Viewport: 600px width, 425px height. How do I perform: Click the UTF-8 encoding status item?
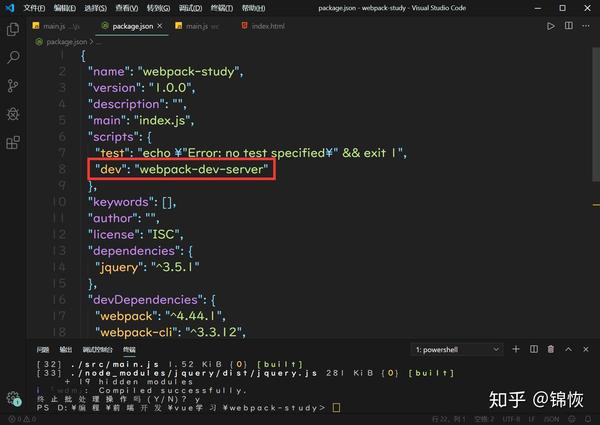pos(511,419)
